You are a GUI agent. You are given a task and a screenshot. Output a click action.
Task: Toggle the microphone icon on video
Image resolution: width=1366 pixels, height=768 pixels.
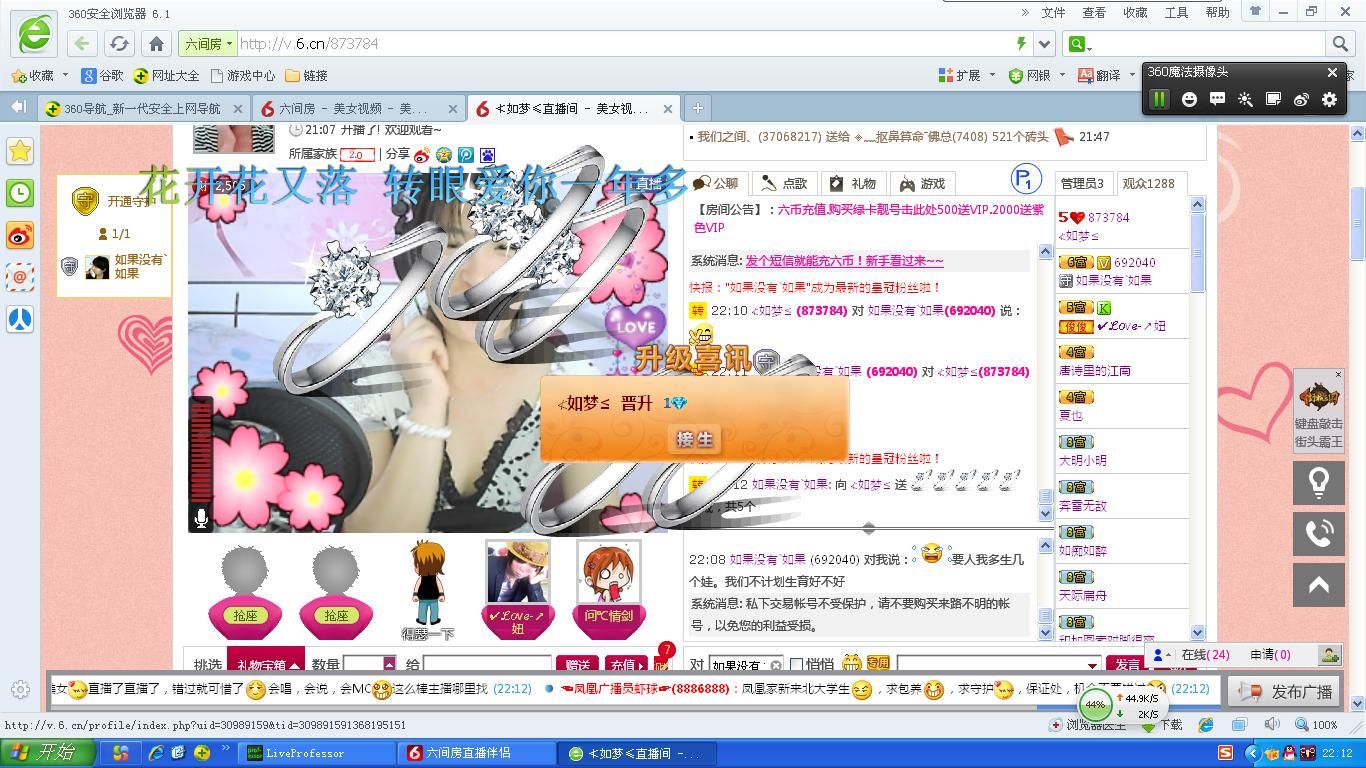click(x=201, y=518)
